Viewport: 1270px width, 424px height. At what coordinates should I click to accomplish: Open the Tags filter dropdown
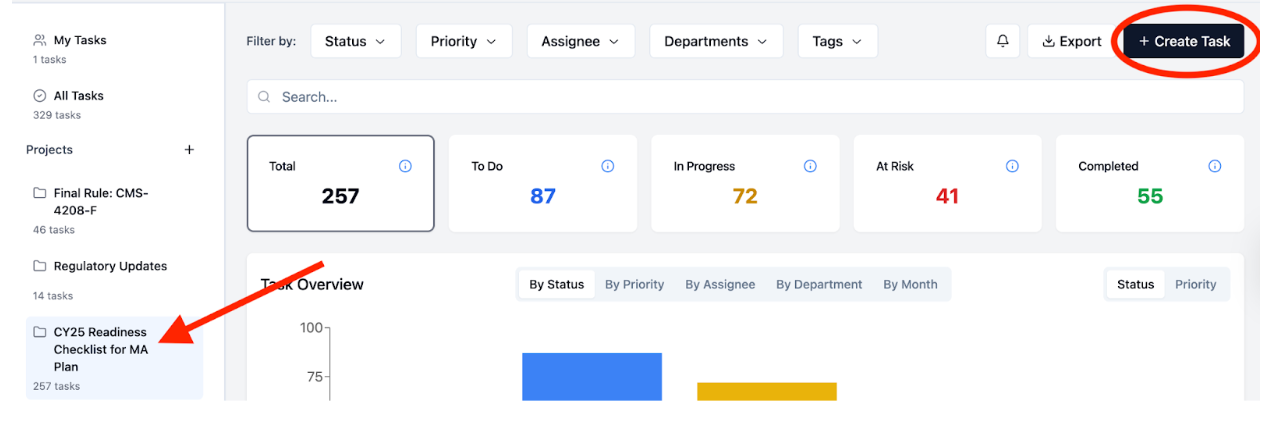[838, 41]
